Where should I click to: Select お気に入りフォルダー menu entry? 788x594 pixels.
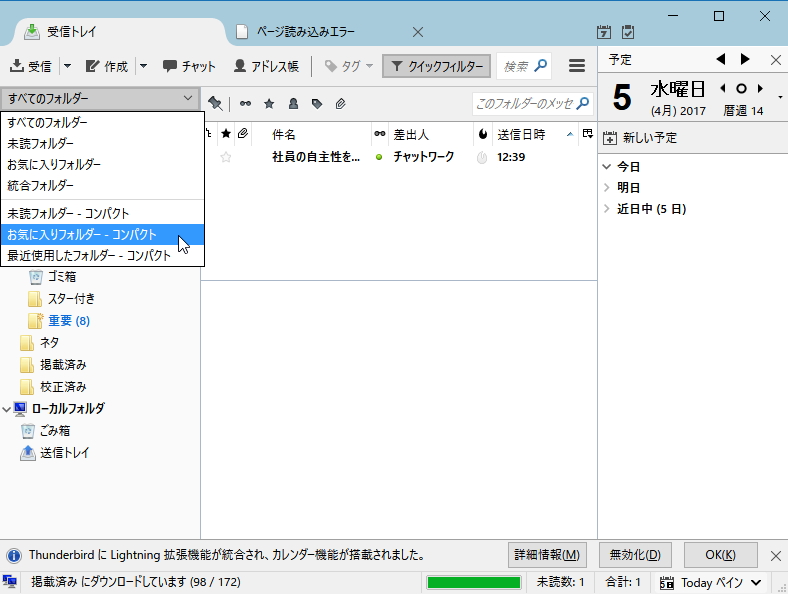pyautogui.click(x=103, y=164)
